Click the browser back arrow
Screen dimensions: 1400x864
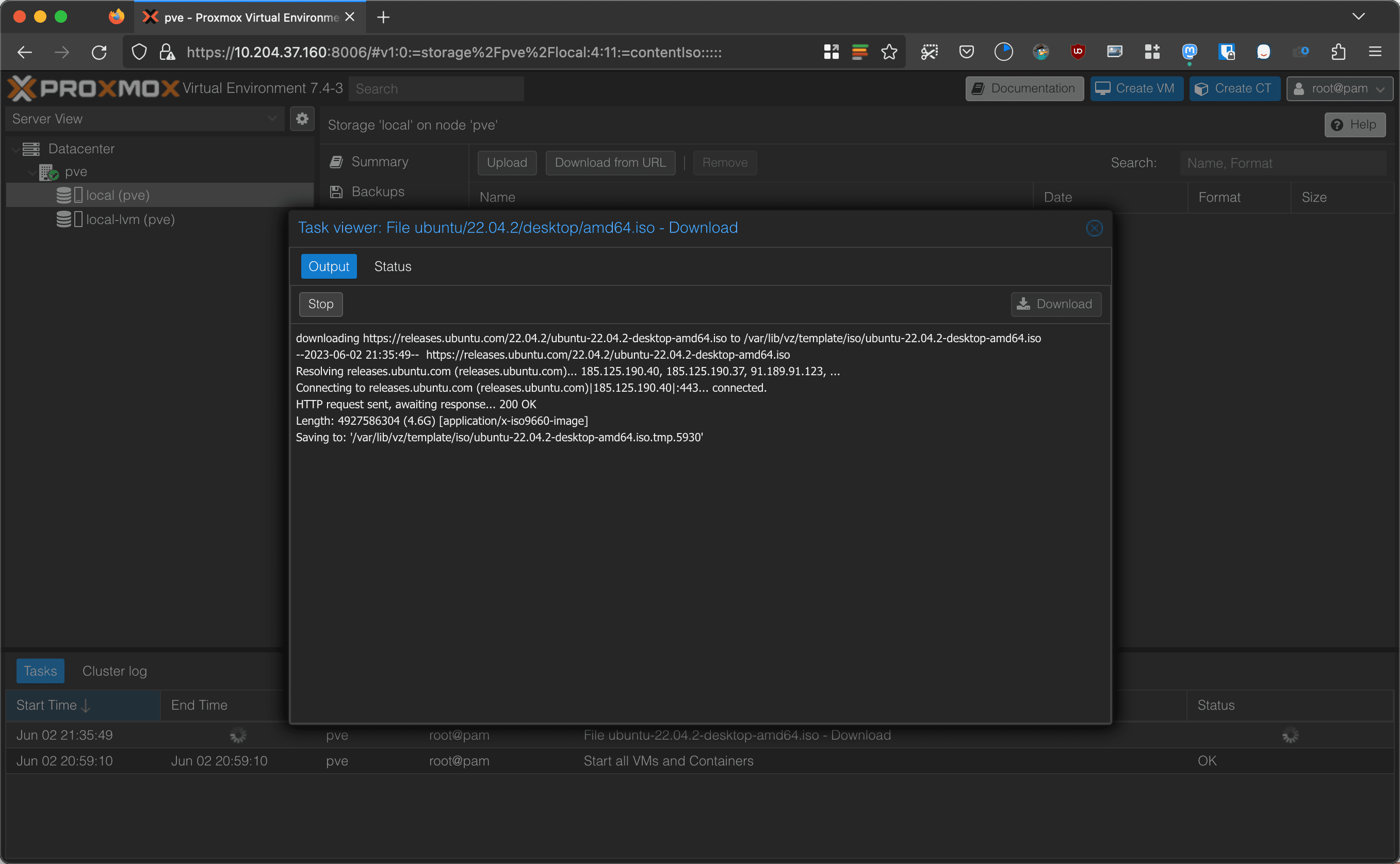tap(25, 53)
